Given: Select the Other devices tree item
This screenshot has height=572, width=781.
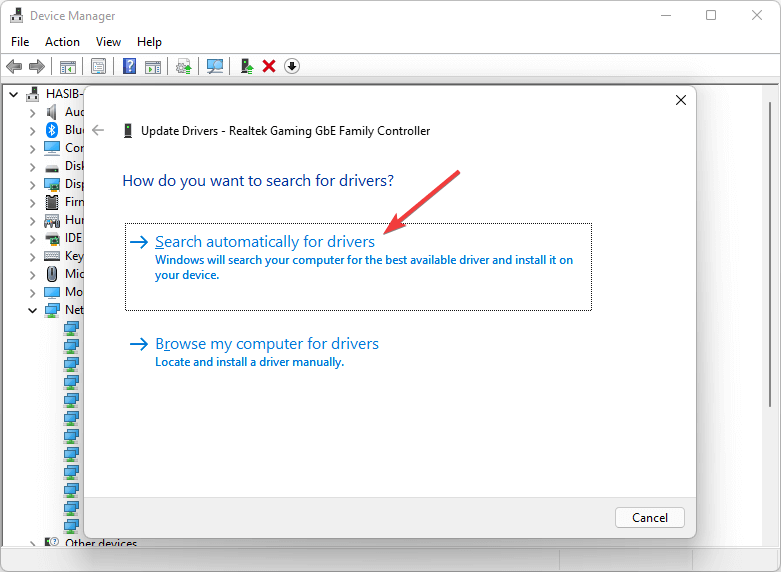Looking at the screenshot, I should [101, 543].
